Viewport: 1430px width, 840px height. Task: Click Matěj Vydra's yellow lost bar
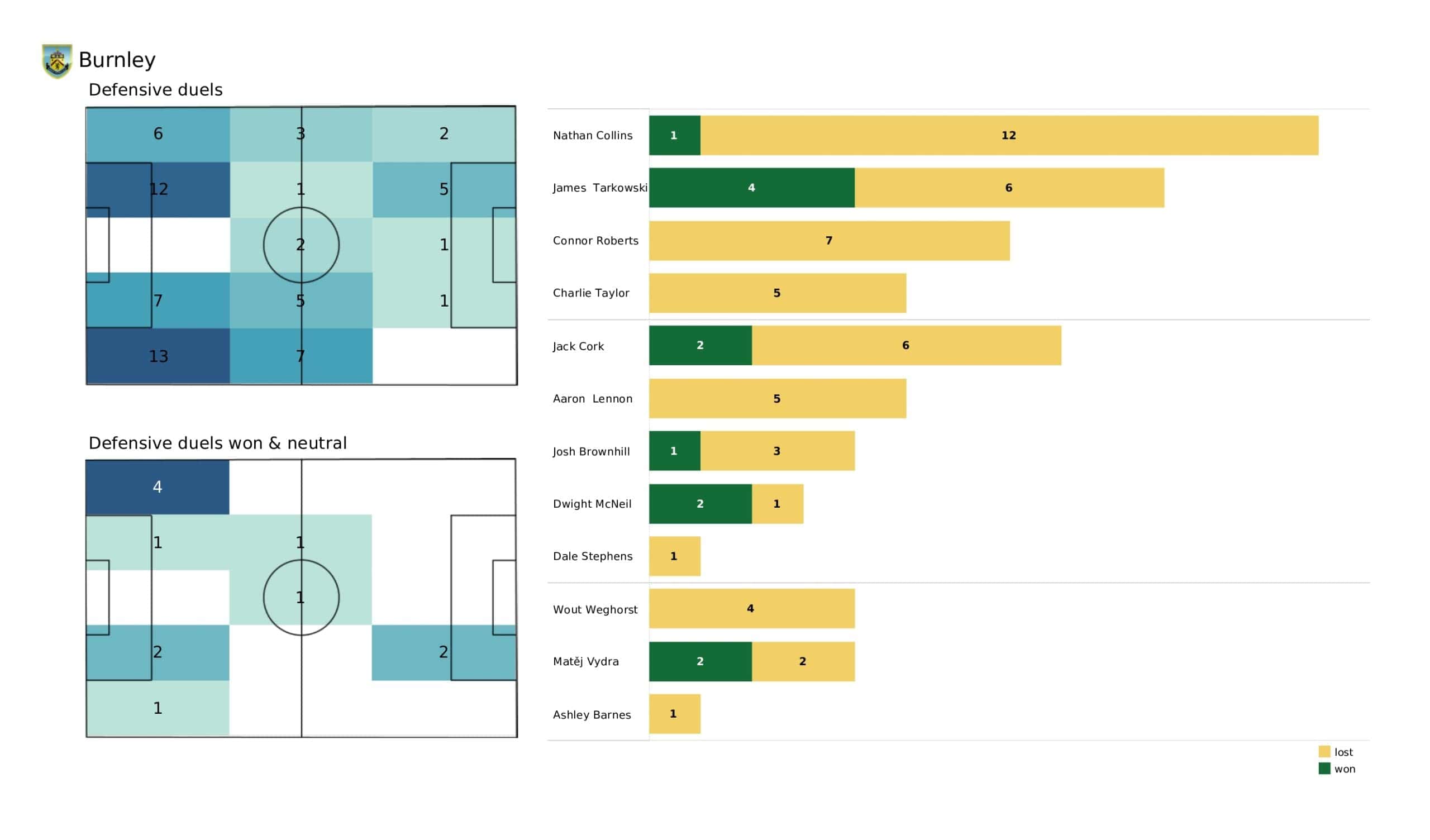pyautogui.click(x=802, y=662)
